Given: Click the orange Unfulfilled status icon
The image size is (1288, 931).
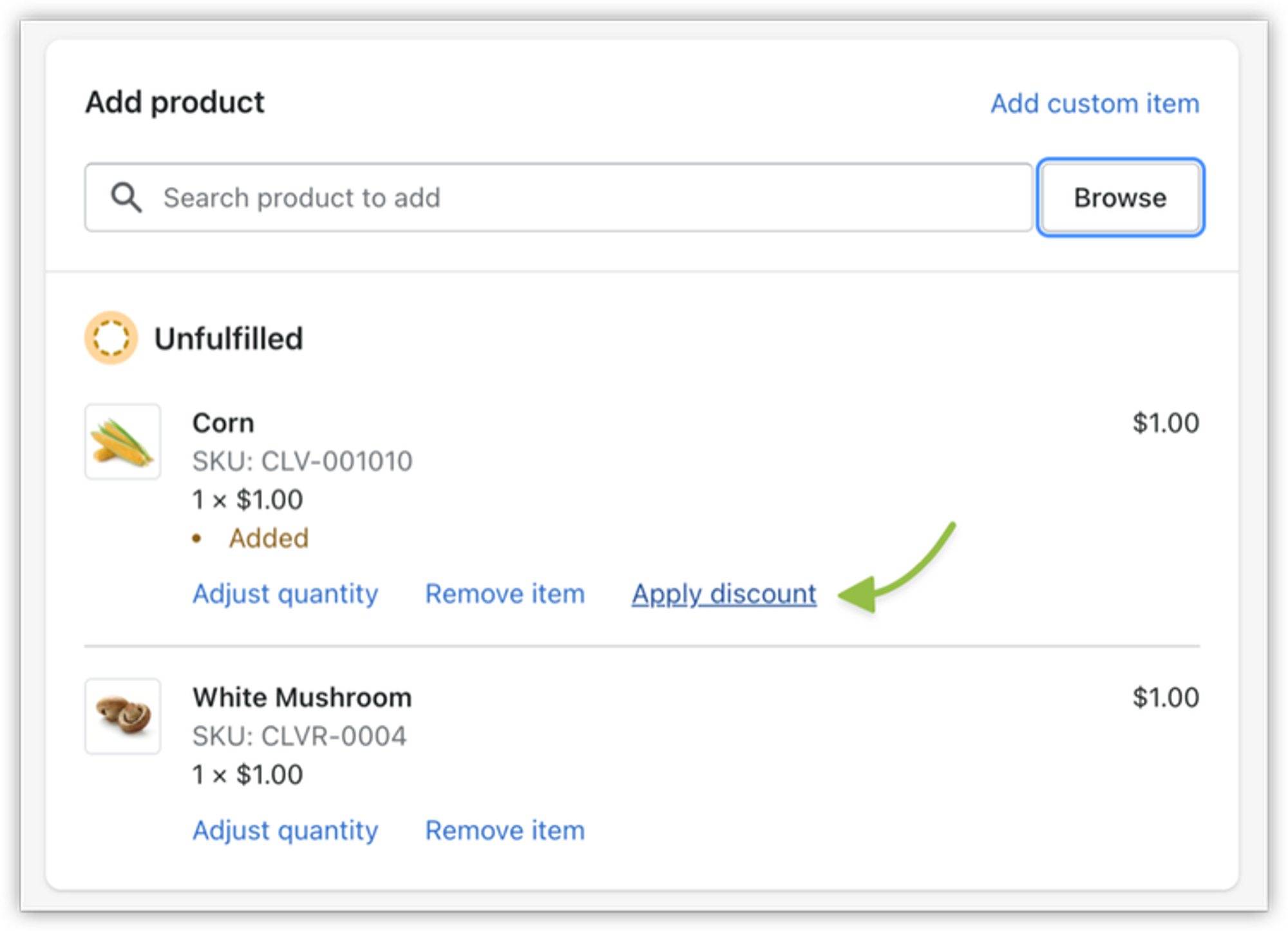Looking at the screenshot, I should tap(111, 338).
